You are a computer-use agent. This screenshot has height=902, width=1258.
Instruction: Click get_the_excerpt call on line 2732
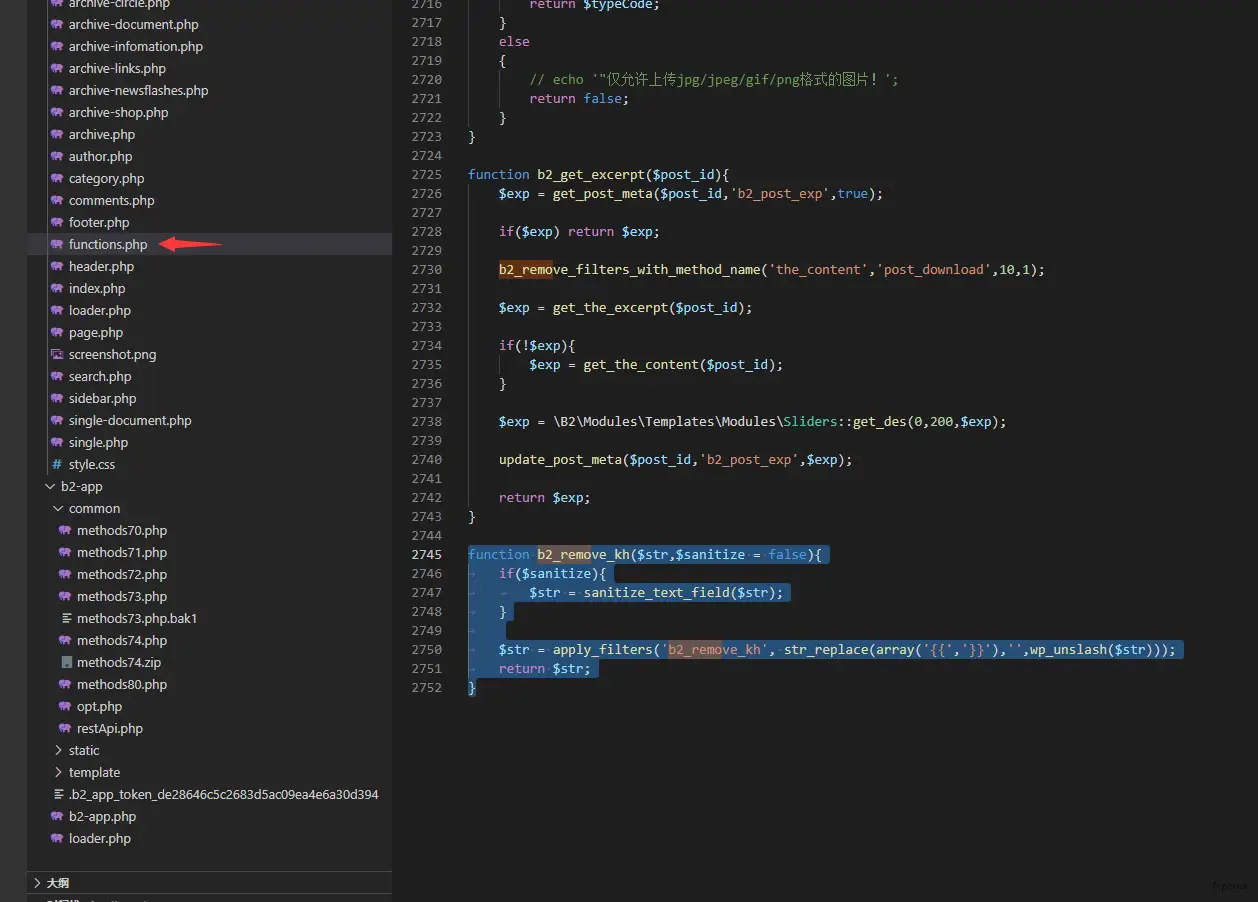pyautogui.click(x=610, y=307)
